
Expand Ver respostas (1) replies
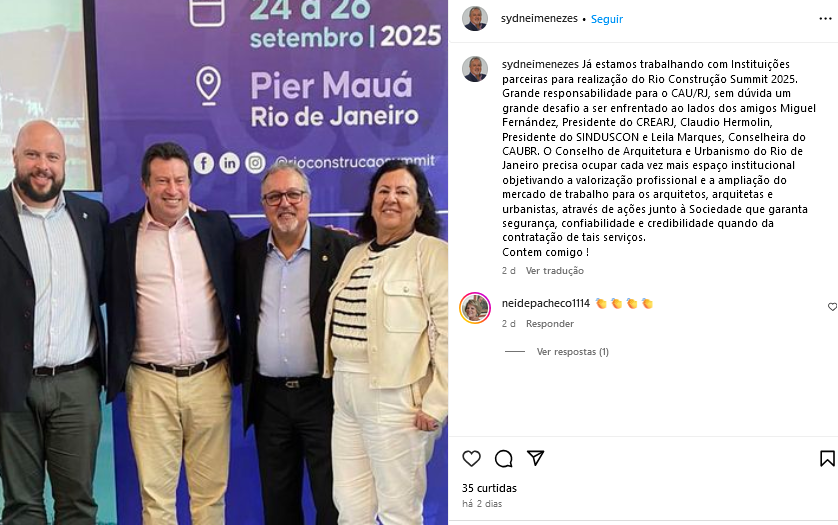point(572,352)
